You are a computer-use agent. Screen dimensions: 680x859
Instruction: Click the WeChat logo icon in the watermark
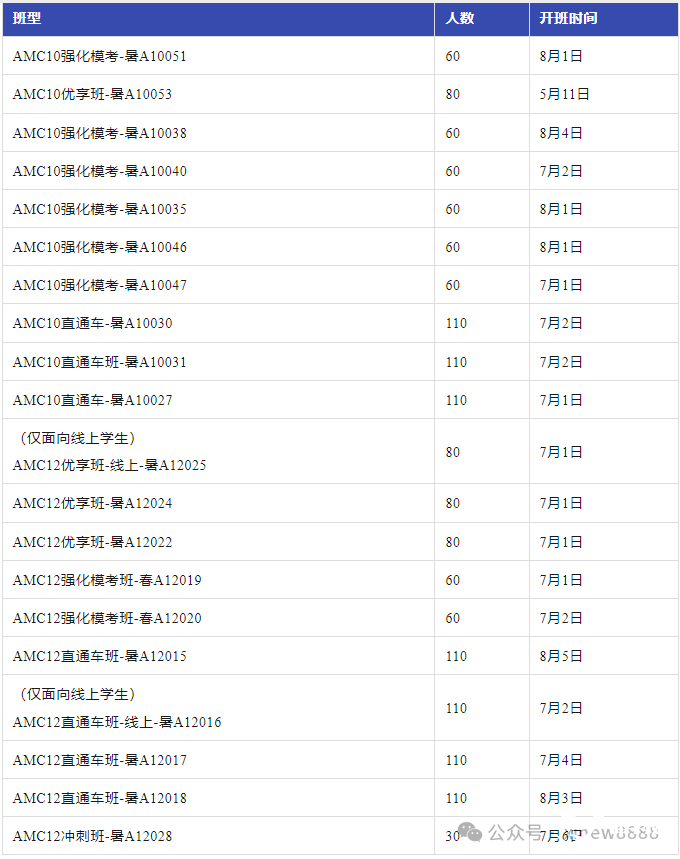coord(470,832)
